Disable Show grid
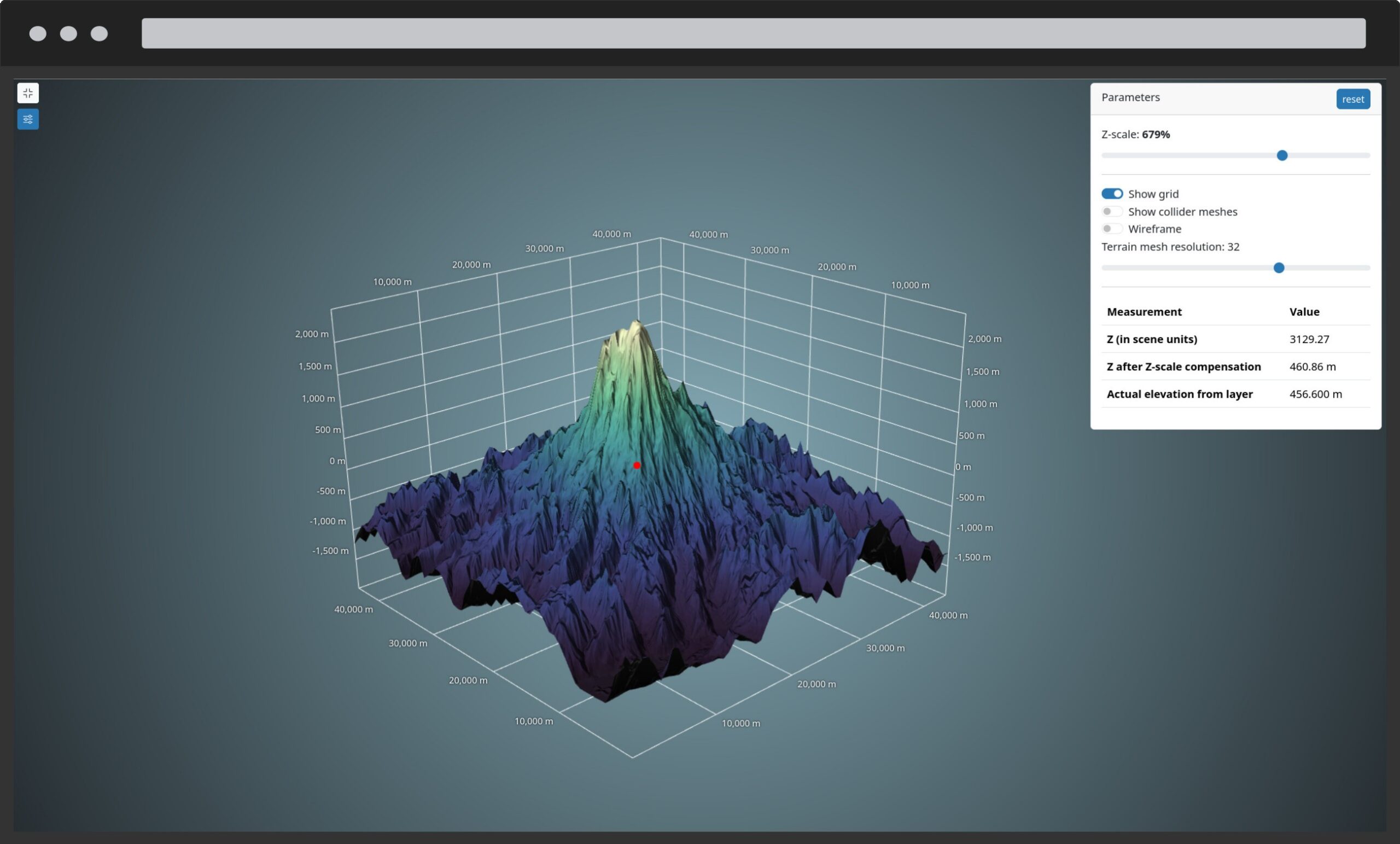This screenshot has width=1400, height=844. pyautogui.click(x=1112, y=193)
